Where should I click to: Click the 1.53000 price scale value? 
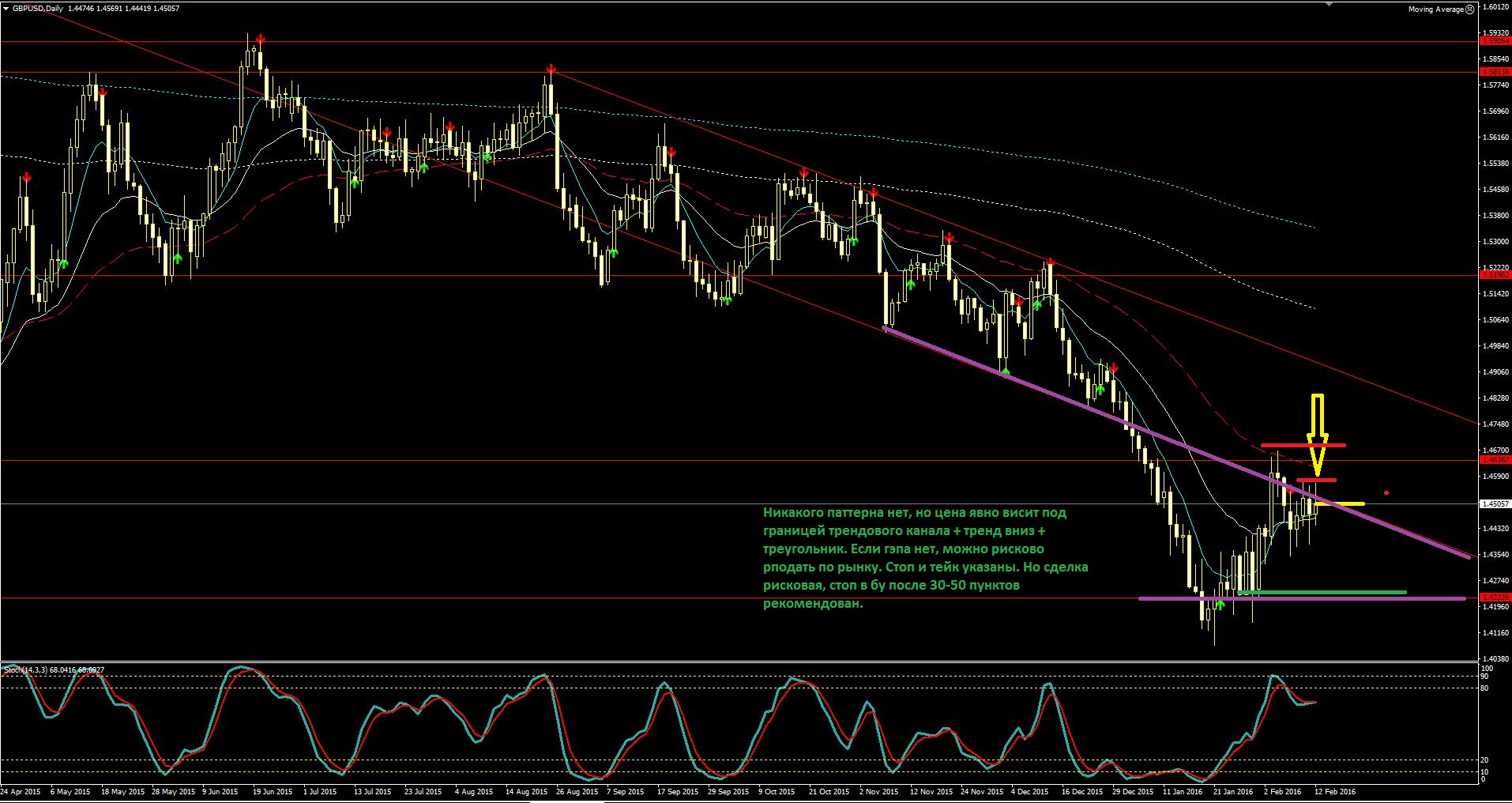[1496, 242]
